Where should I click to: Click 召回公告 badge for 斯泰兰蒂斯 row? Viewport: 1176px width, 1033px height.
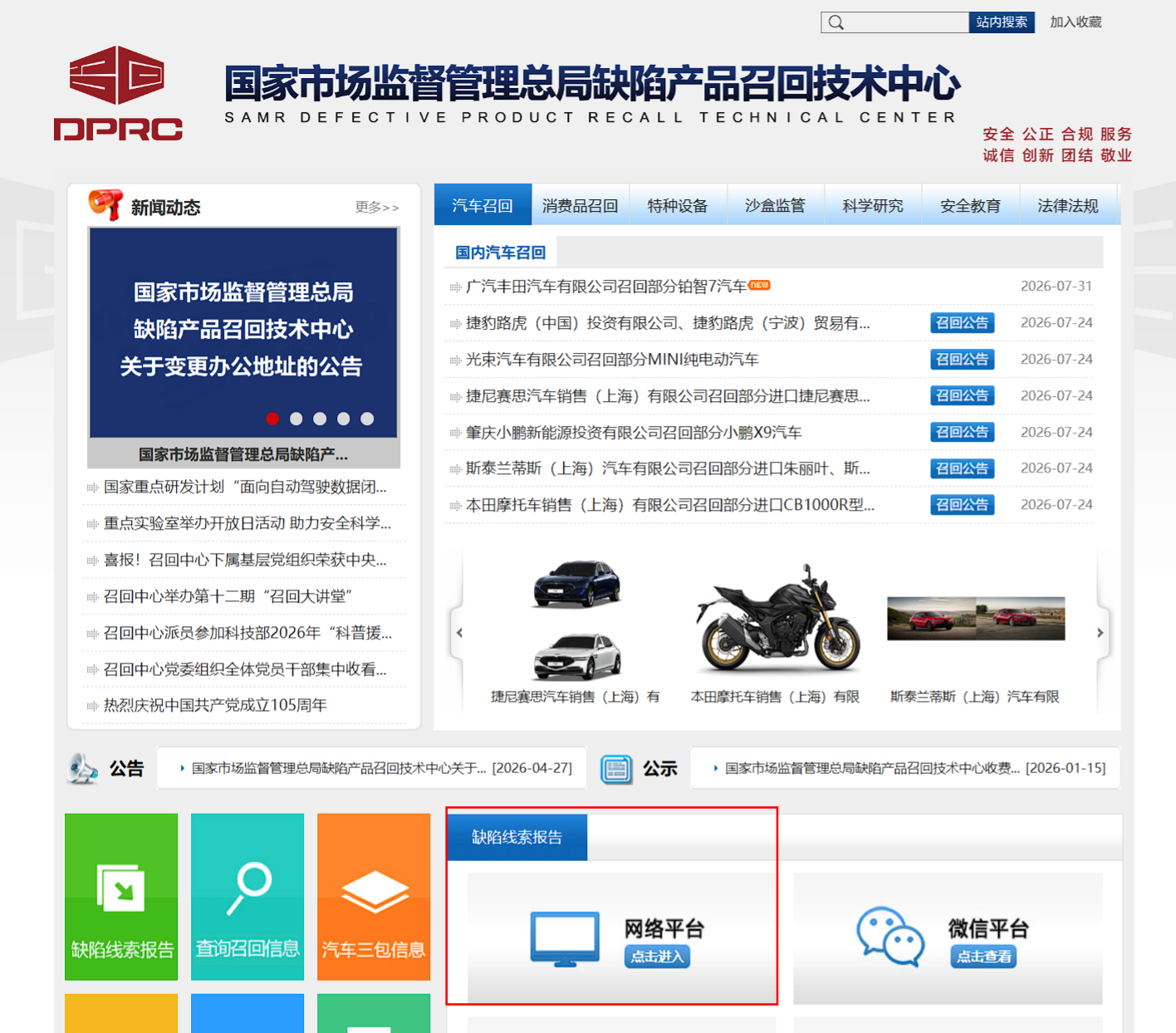[x=963, y=468]
